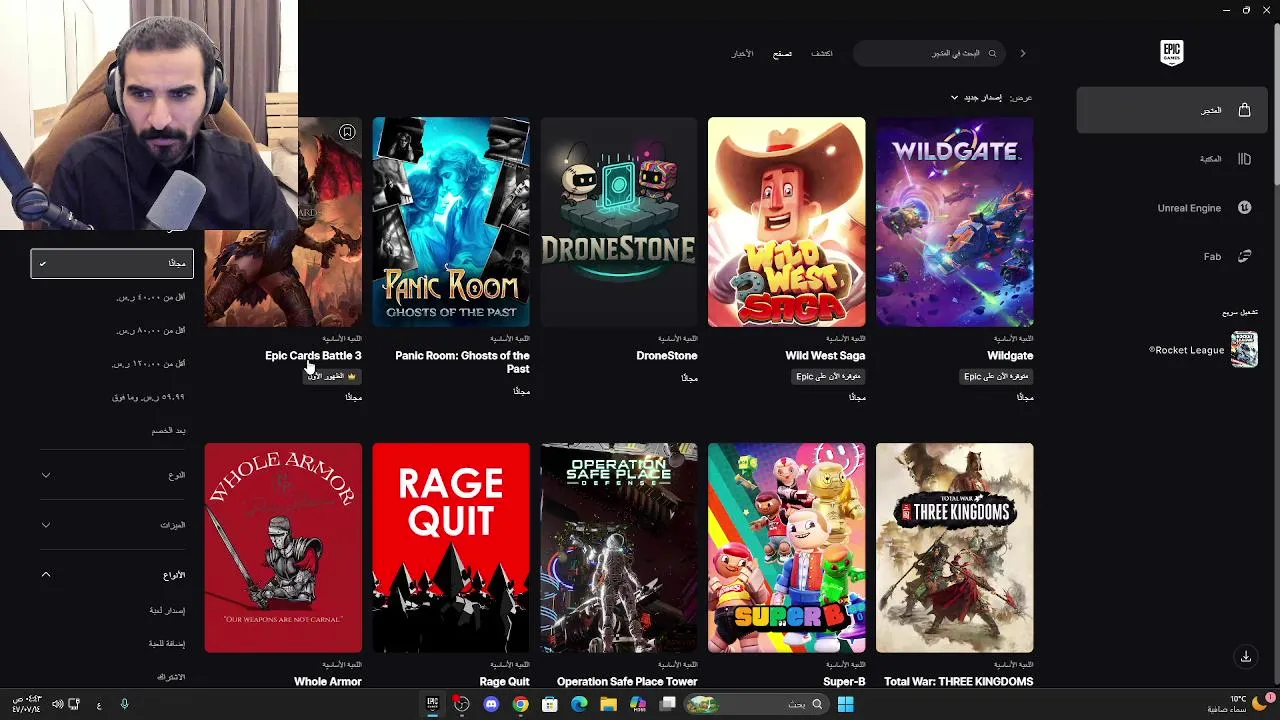Screen dimensions: 1280x720
Task: Open File Explorer from the taskbar
Action: pyautogui.click(x=608, y=704)
